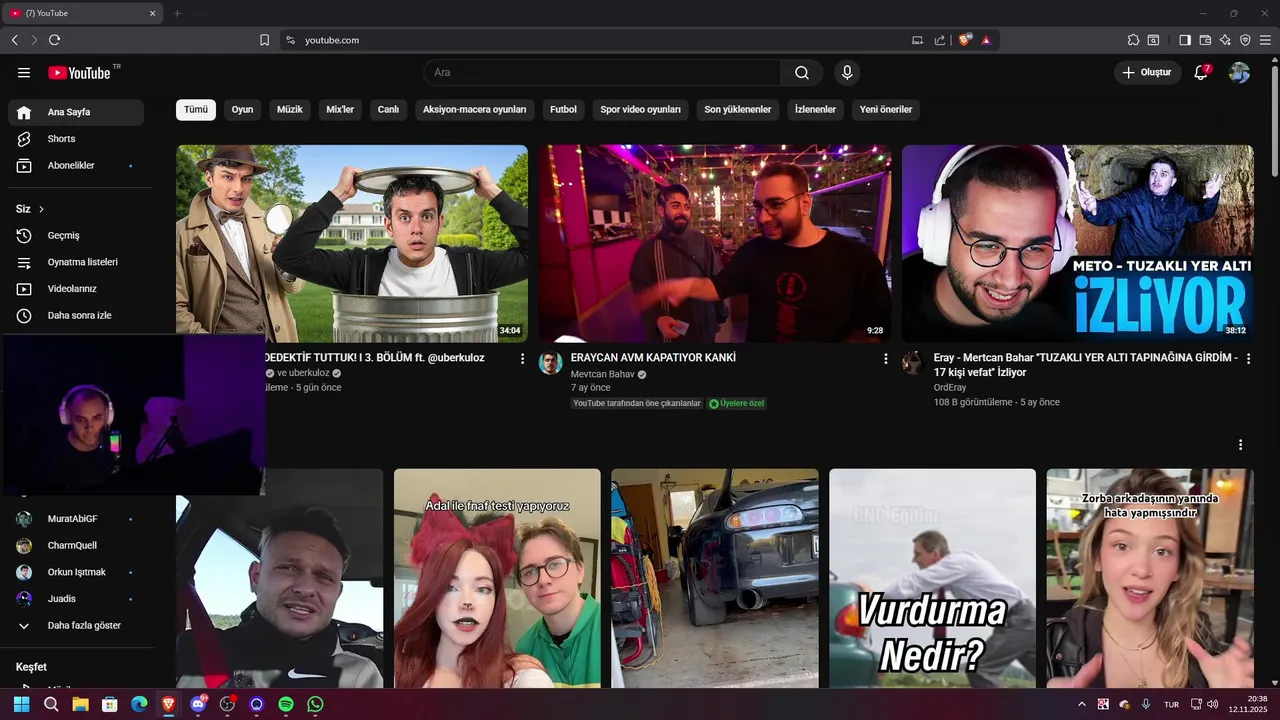Select the Aksiyon-macera oyunları chip

(474, 110)
